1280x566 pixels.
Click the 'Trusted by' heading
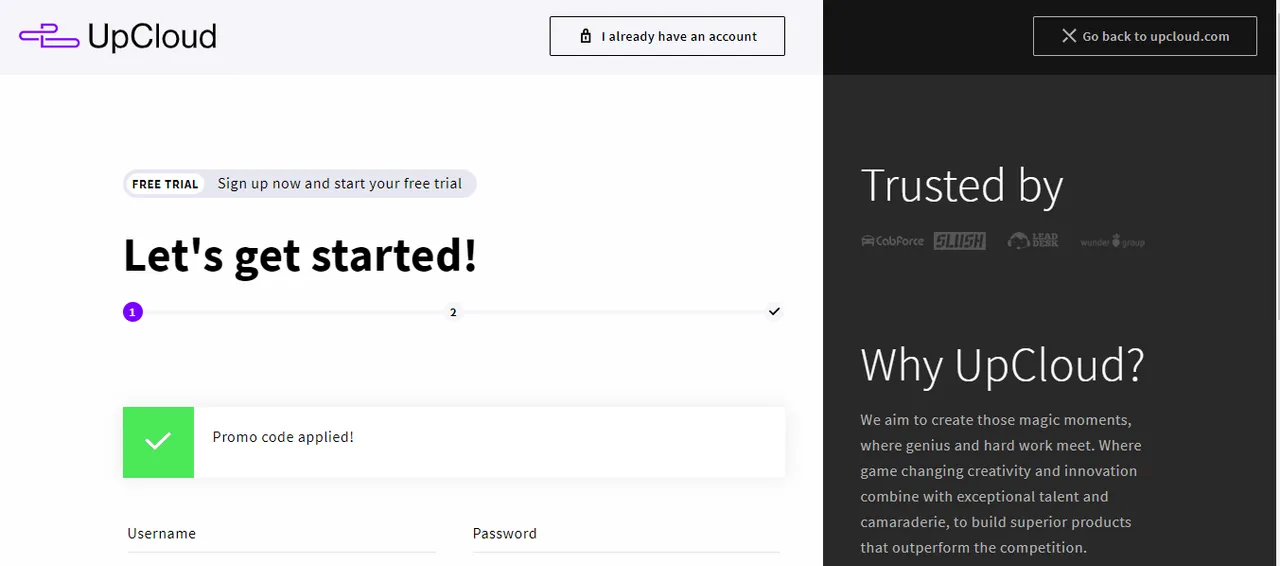(962, 186)
